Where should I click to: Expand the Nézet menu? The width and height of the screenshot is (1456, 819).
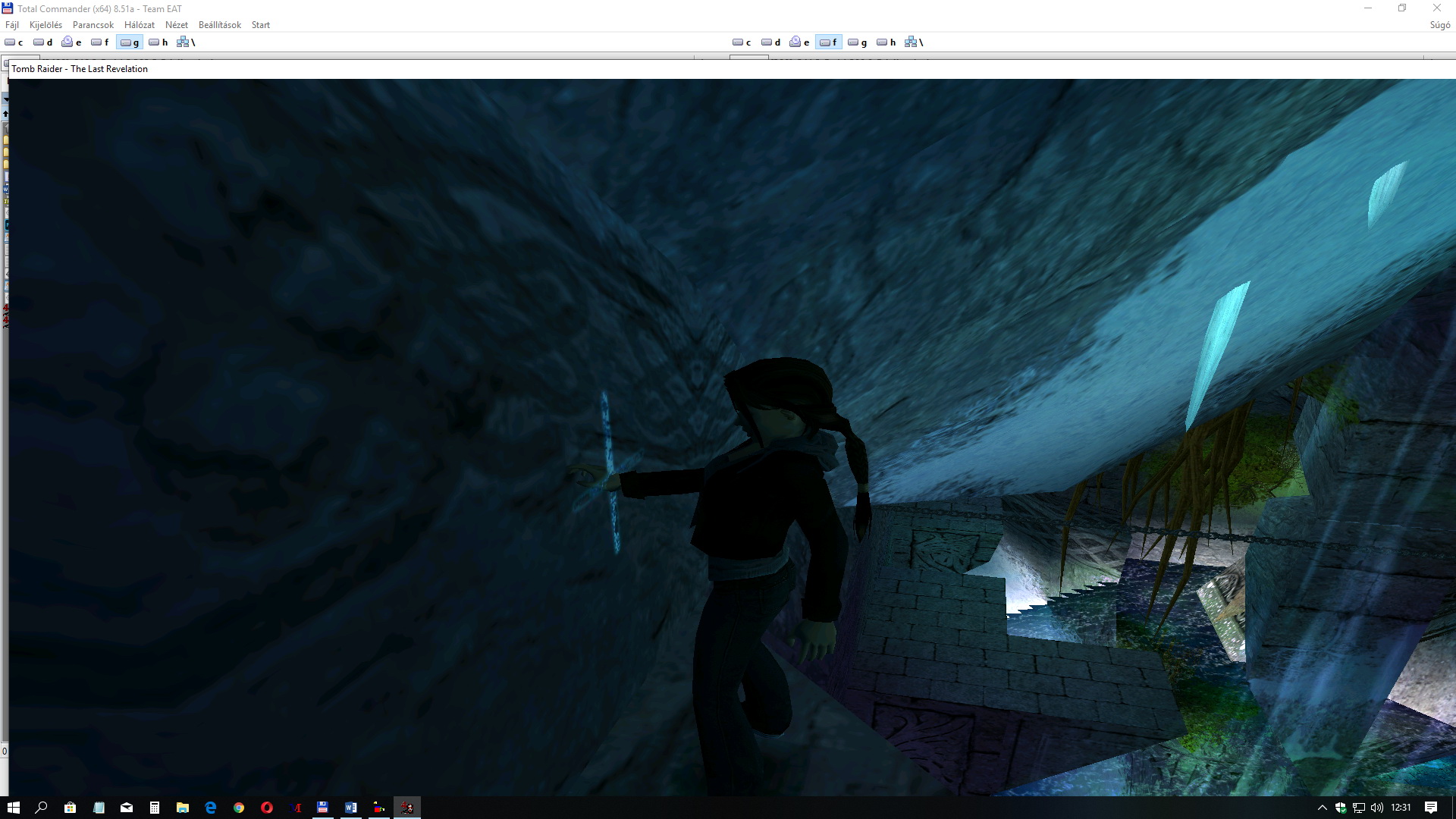(x=176, y=25)
